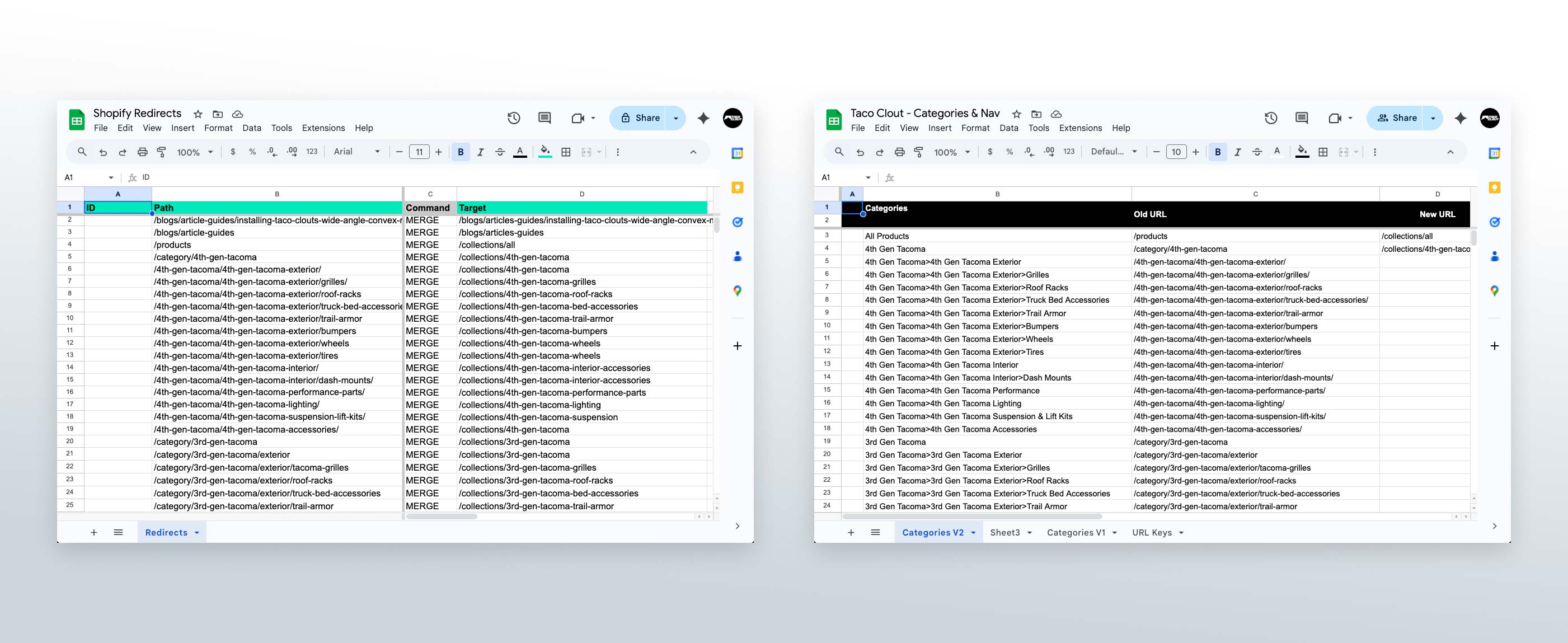Open Insert menu in Taco Clout
Viewport: 1568px width, 643px height.
click(x=940, y=128)
